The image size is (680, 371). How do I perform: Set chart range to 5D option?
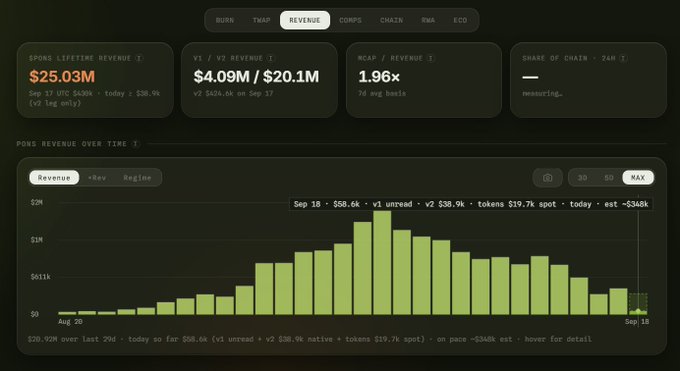pyautogui.click(x=609, y=178)
